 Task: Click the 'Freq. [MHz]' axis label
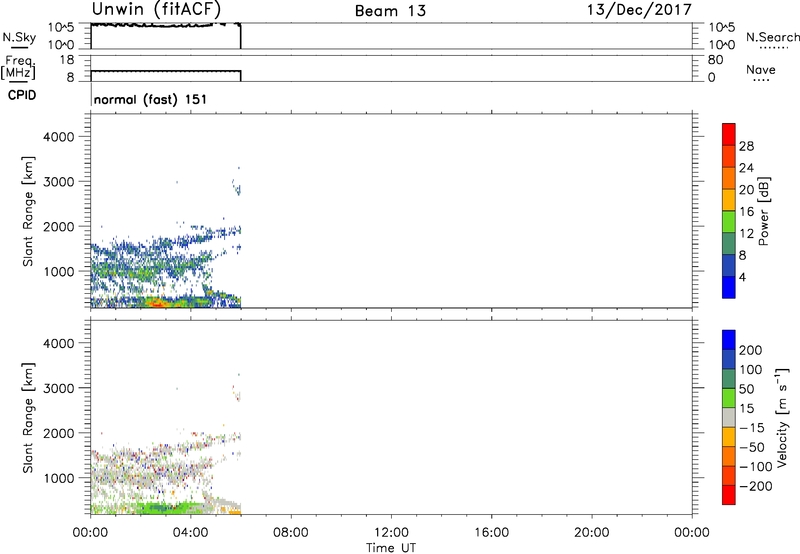18,68
